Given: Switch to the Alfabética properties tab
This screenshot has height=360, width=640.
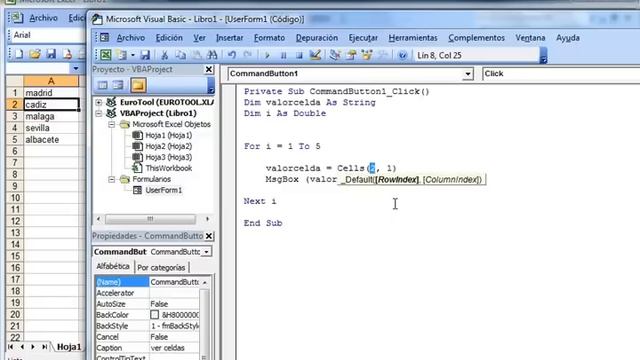Looking at the screenshot, I should pos(113,267).
